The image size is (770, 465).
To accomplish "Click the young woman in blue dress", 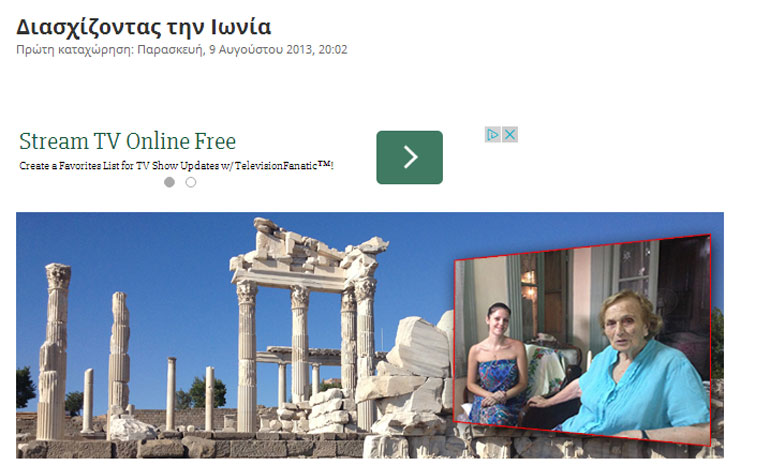I will (x=496, y=366).
